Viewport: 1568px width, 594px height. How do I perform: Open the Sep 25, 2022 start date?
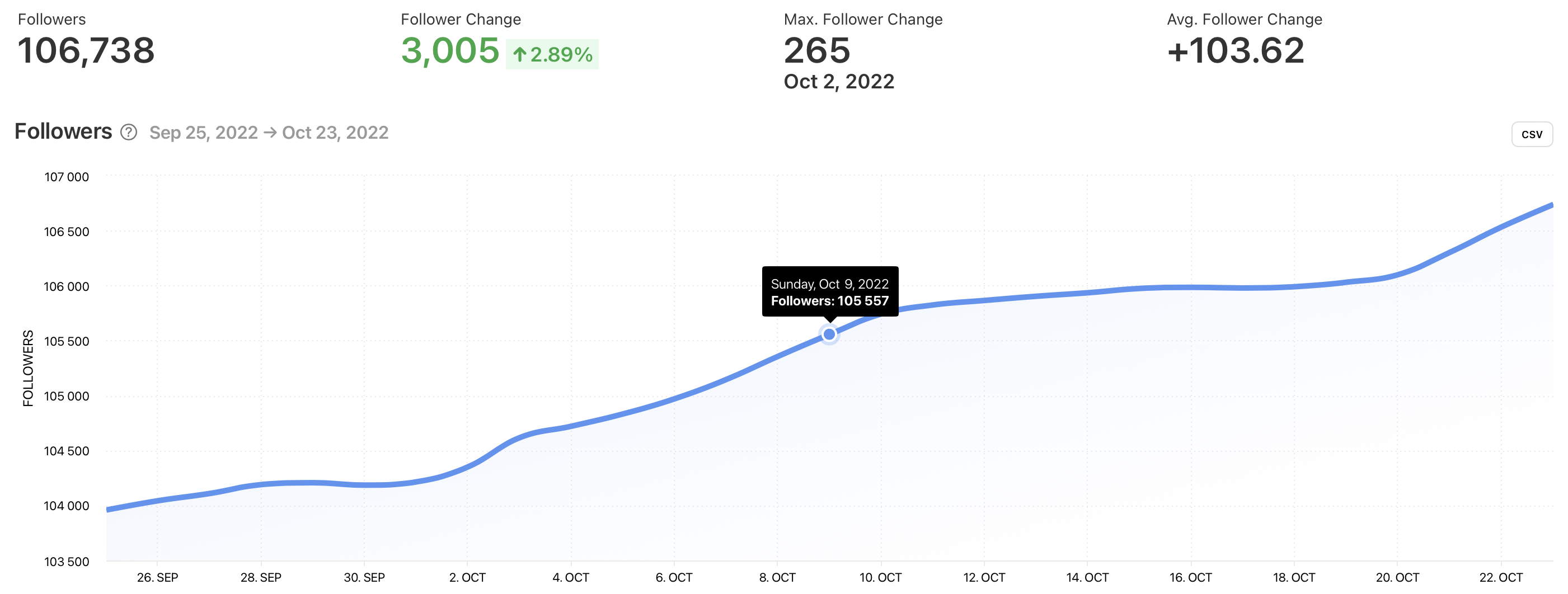[x=203, y=133]
